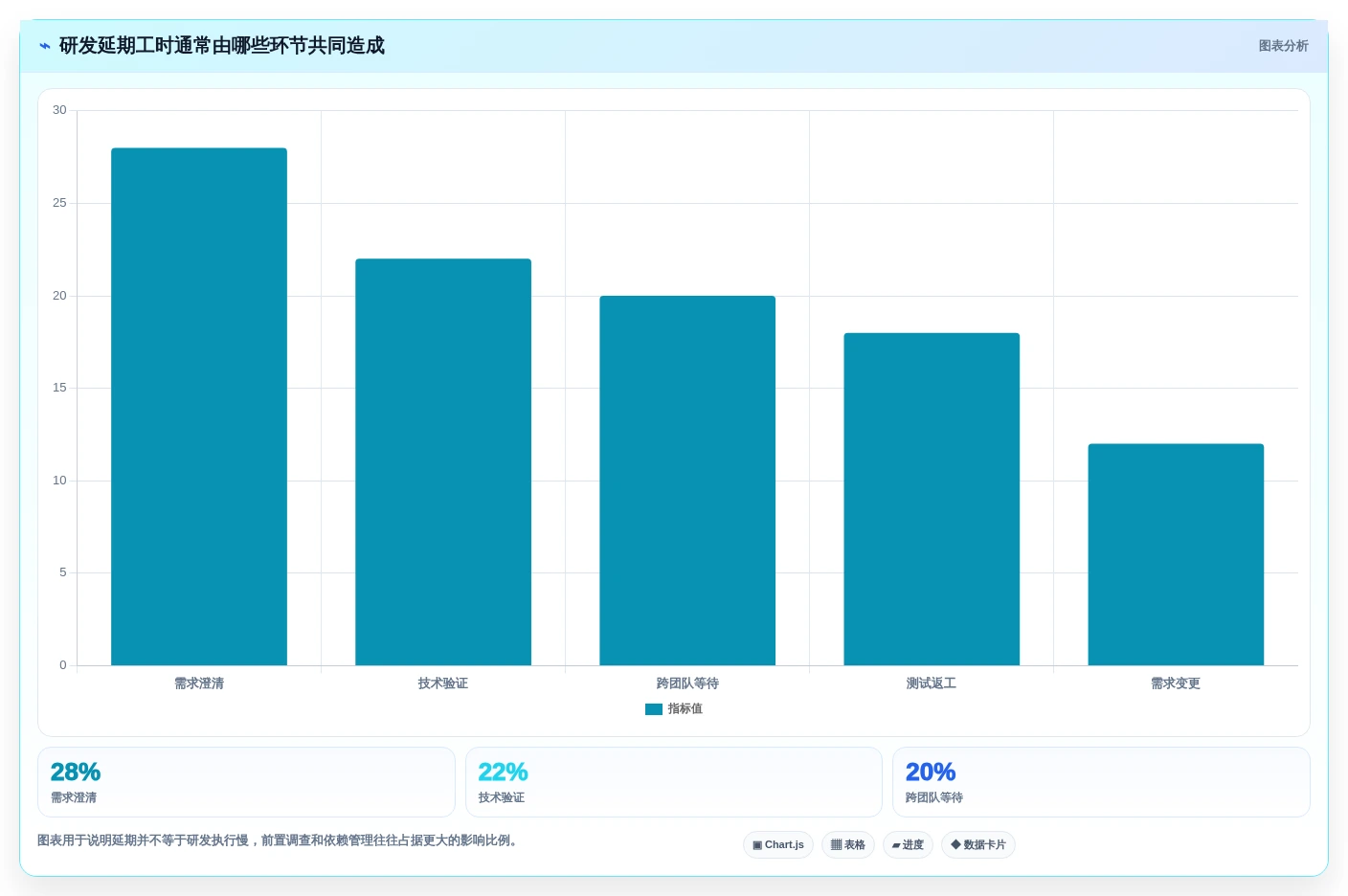Click the y-axis value 25
The height and width of the screenshot is (896, 1348).
[59, 203]
